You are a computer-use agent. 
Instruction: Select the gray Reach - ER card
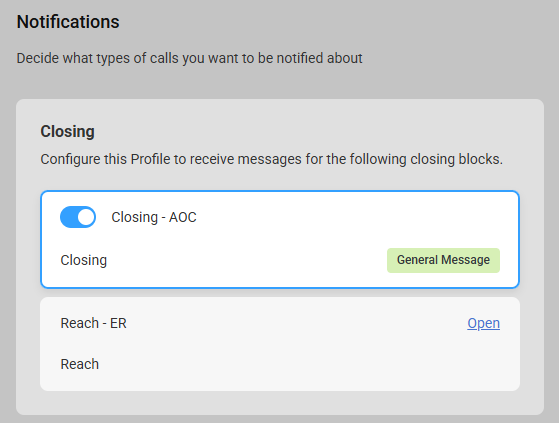[x=280, y=344]
